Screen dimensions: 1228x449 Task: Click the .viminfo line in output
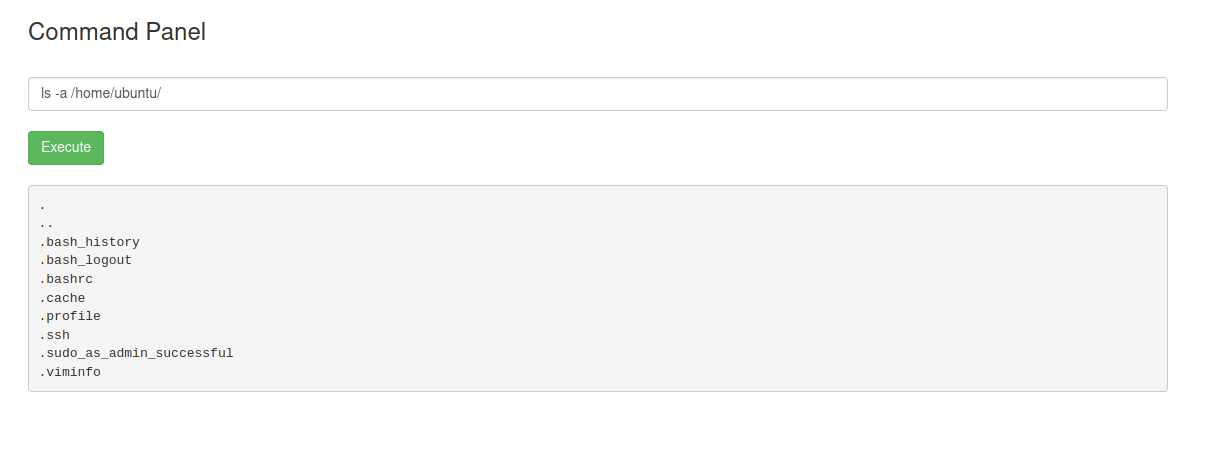pos(71,372)
